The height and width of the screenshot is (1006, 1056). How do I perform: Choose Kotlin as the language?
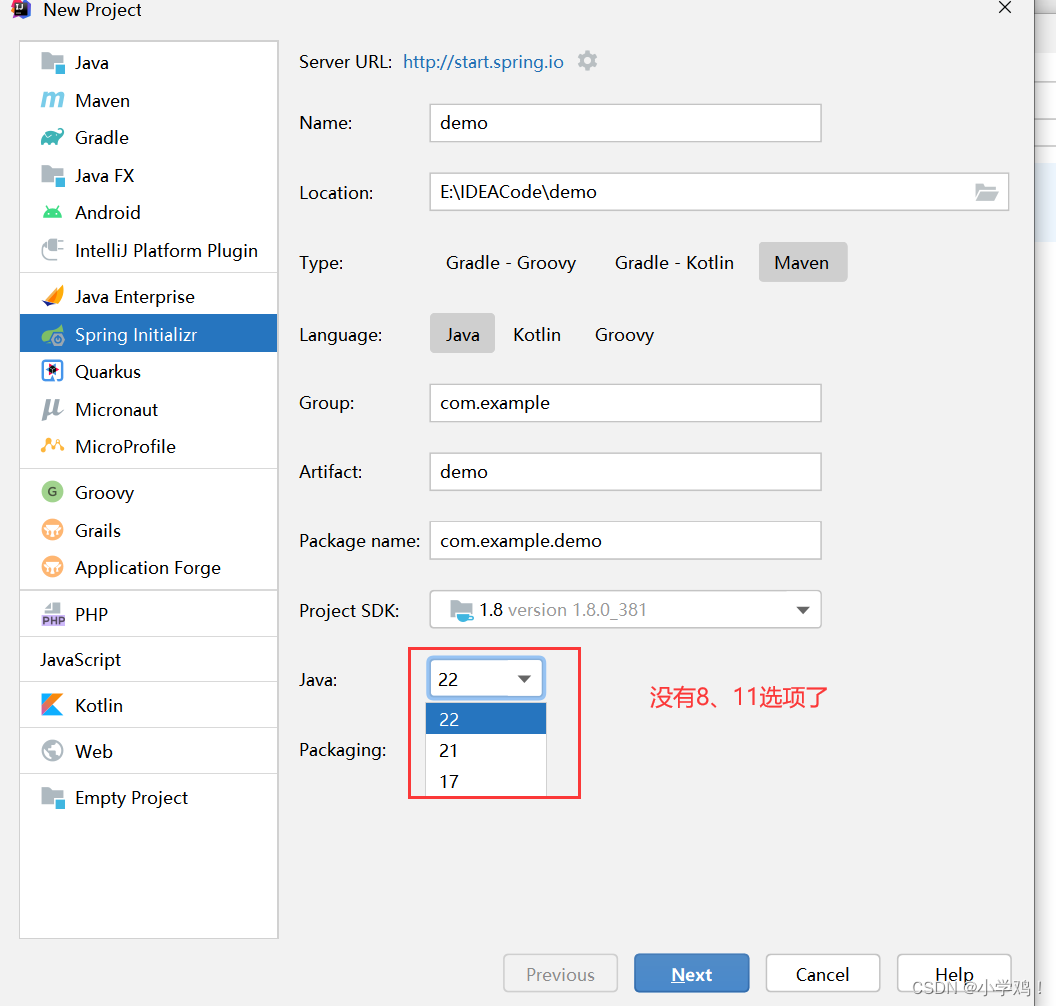pos(537,335)
